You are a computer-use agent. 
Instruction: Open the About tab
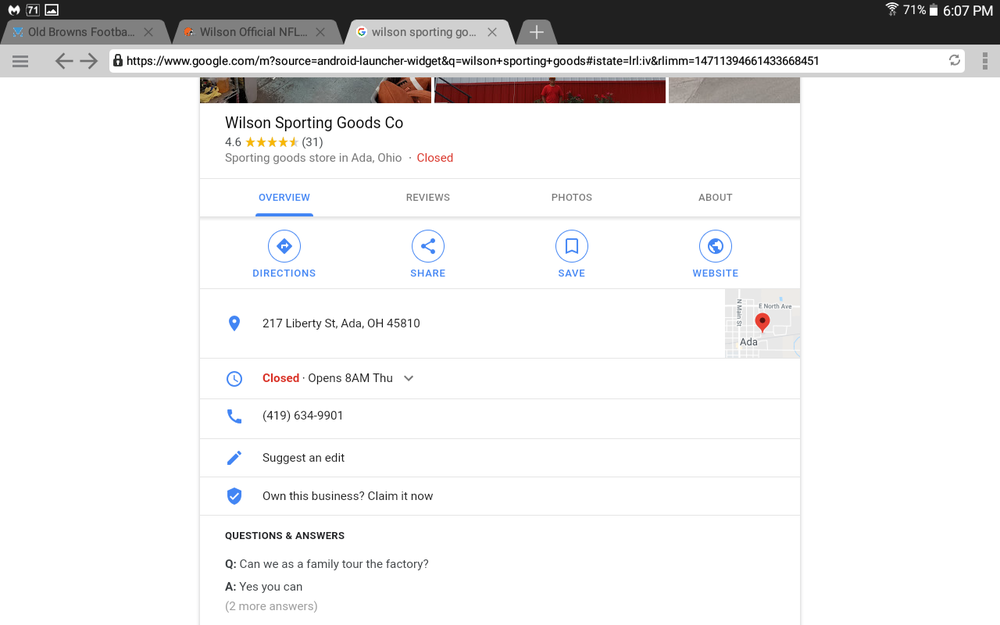(x=715, y=198)
